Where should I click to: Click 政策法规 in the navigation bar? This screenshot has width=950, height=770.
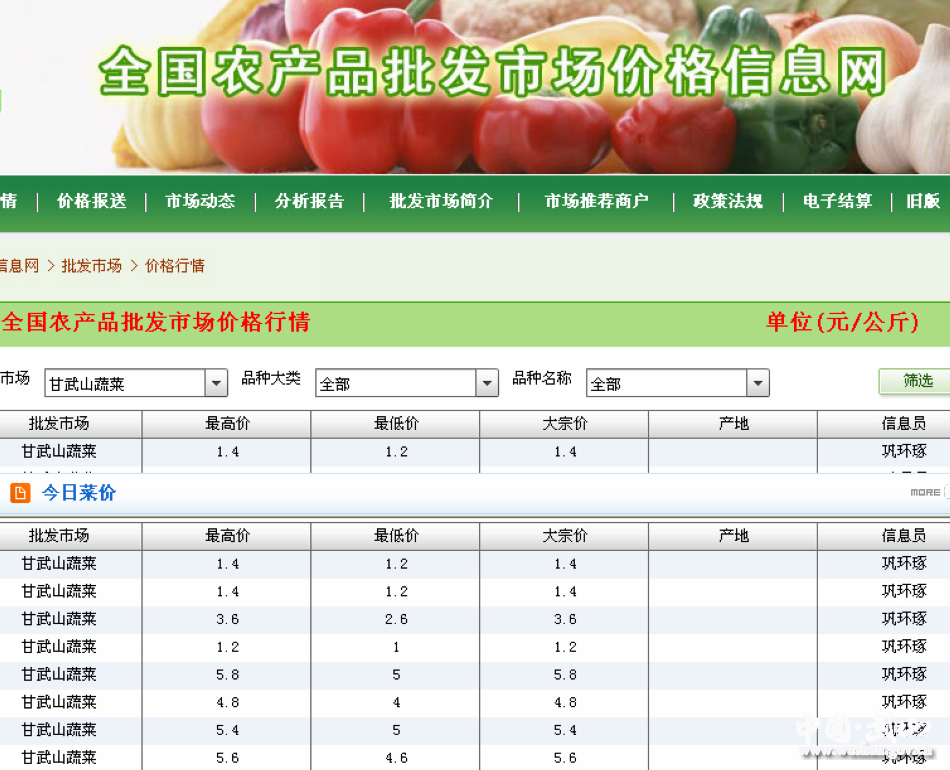click(728, 201)
